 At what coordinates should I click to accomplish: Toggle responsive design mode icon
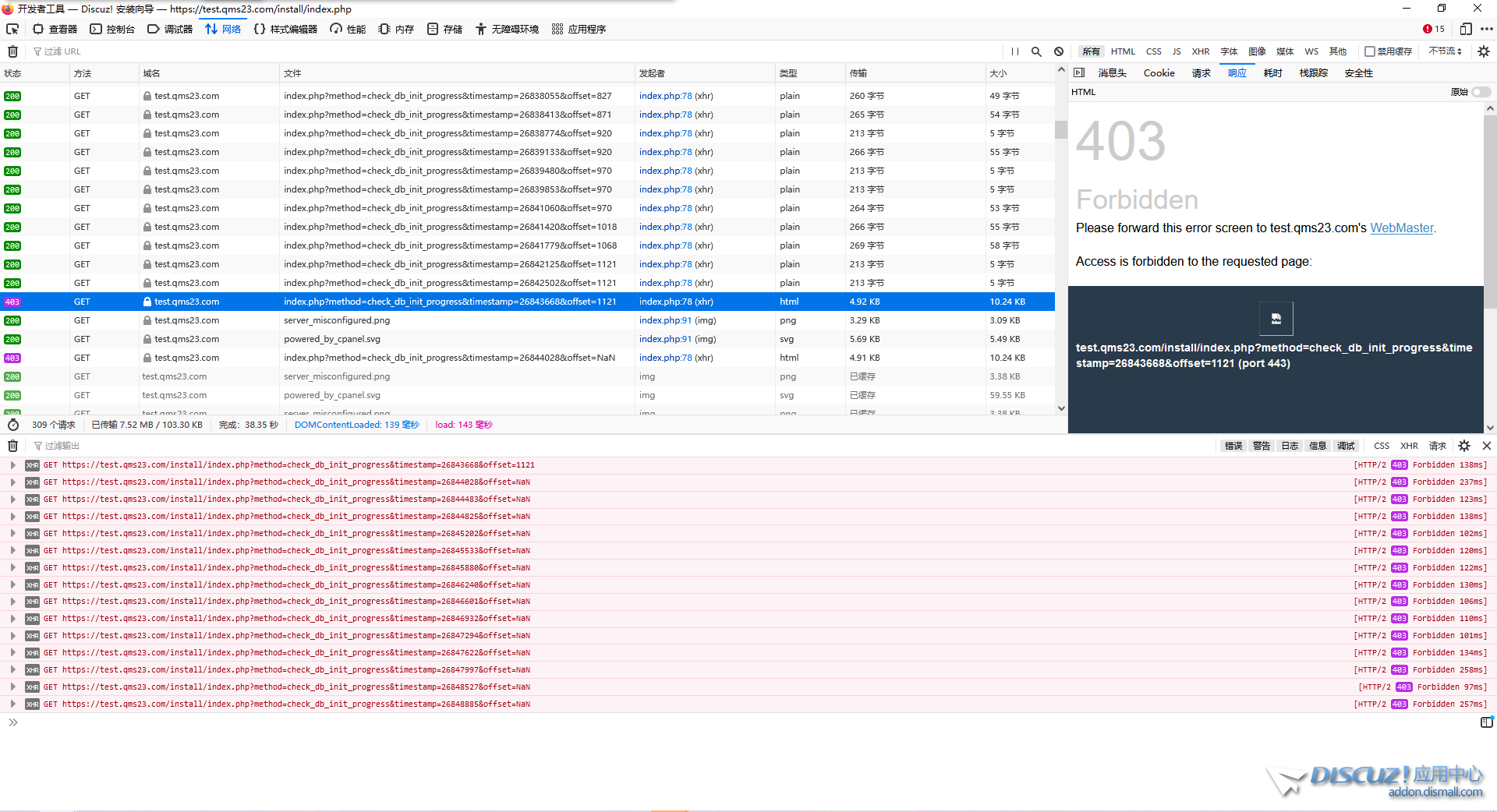tap(1466, 29)
